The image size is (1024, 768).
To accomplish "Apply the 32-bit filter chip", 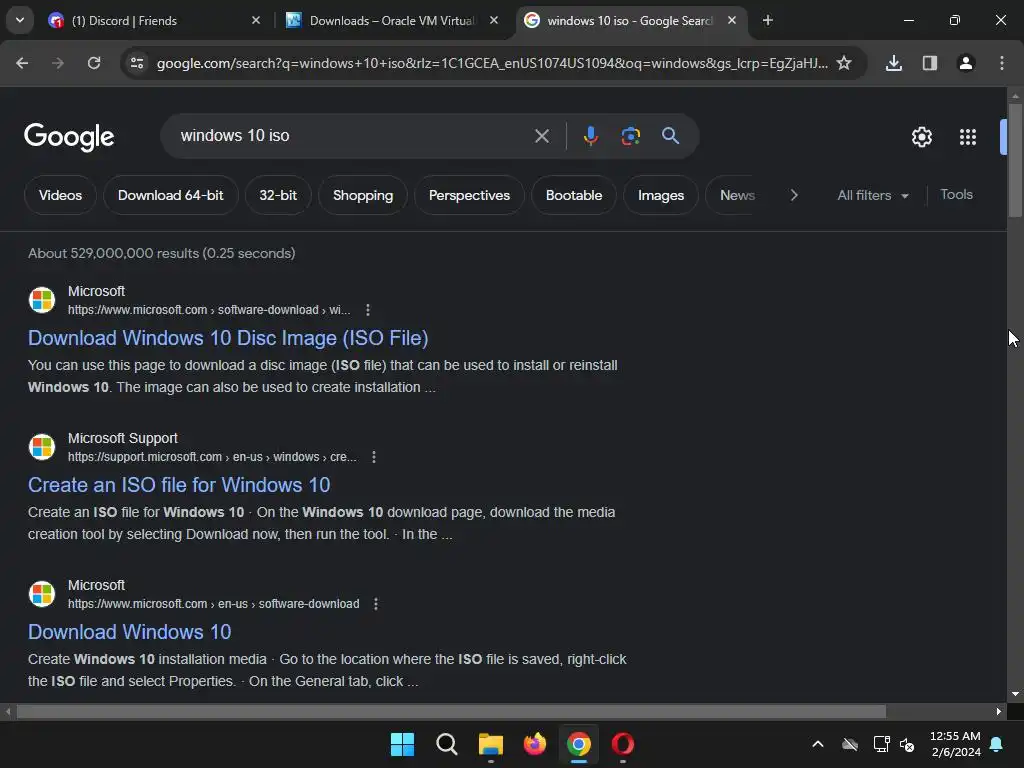I will click(278, 195).
